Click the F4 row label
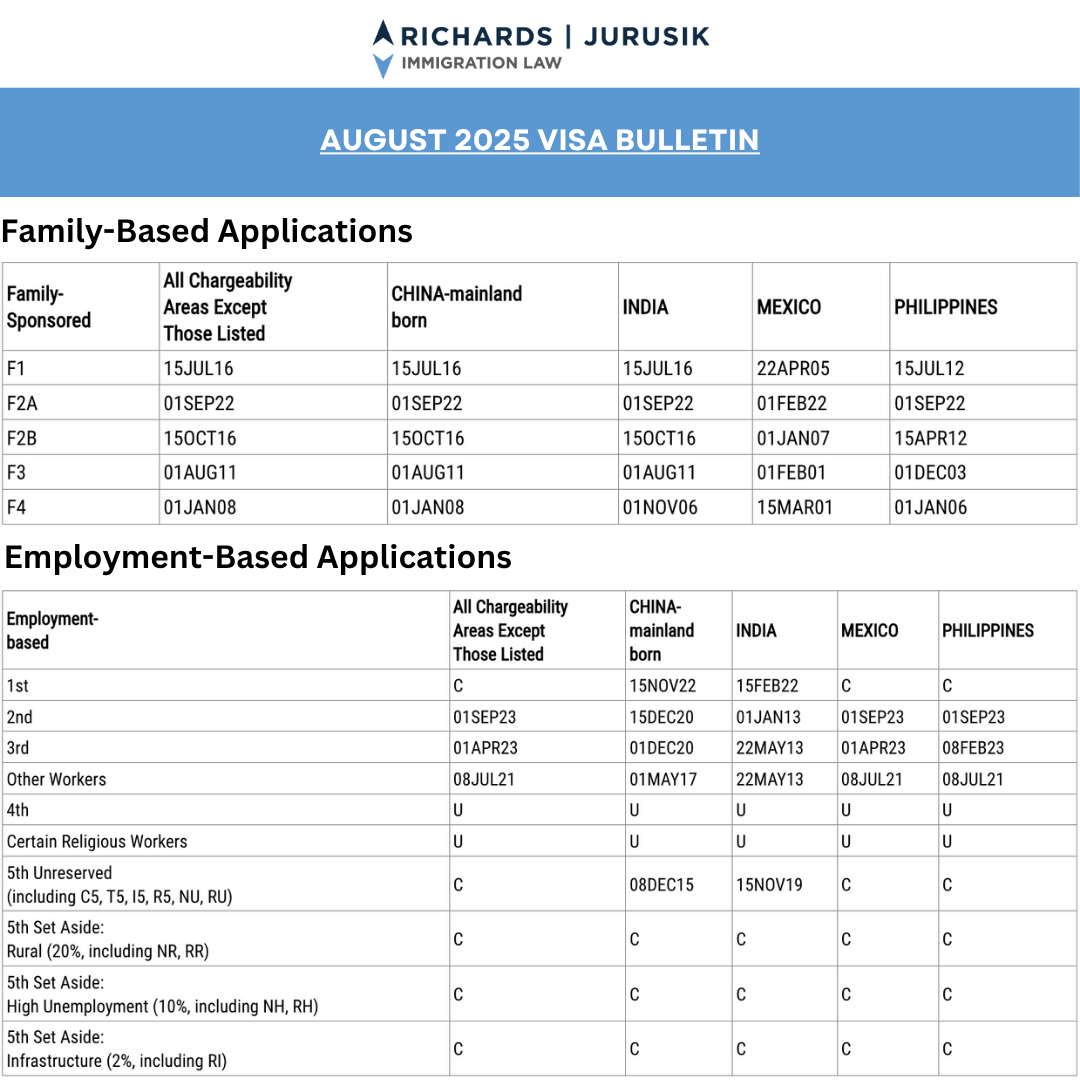 point(16,508)
